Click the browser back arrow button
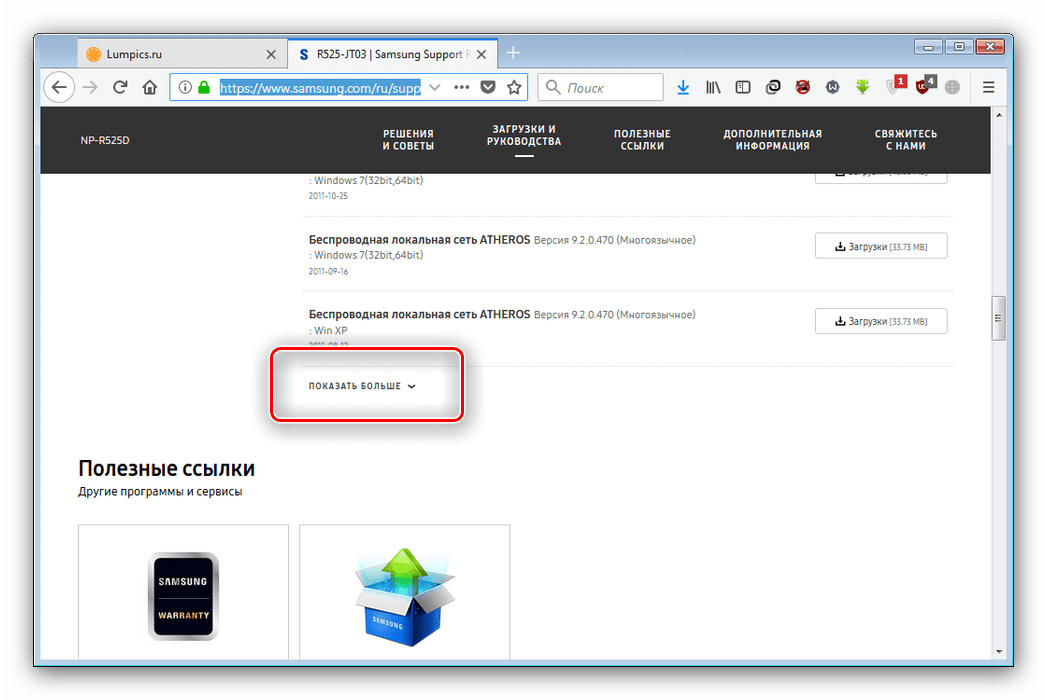This screenshot has width=1047, height=700. click(x=59, y=88)
